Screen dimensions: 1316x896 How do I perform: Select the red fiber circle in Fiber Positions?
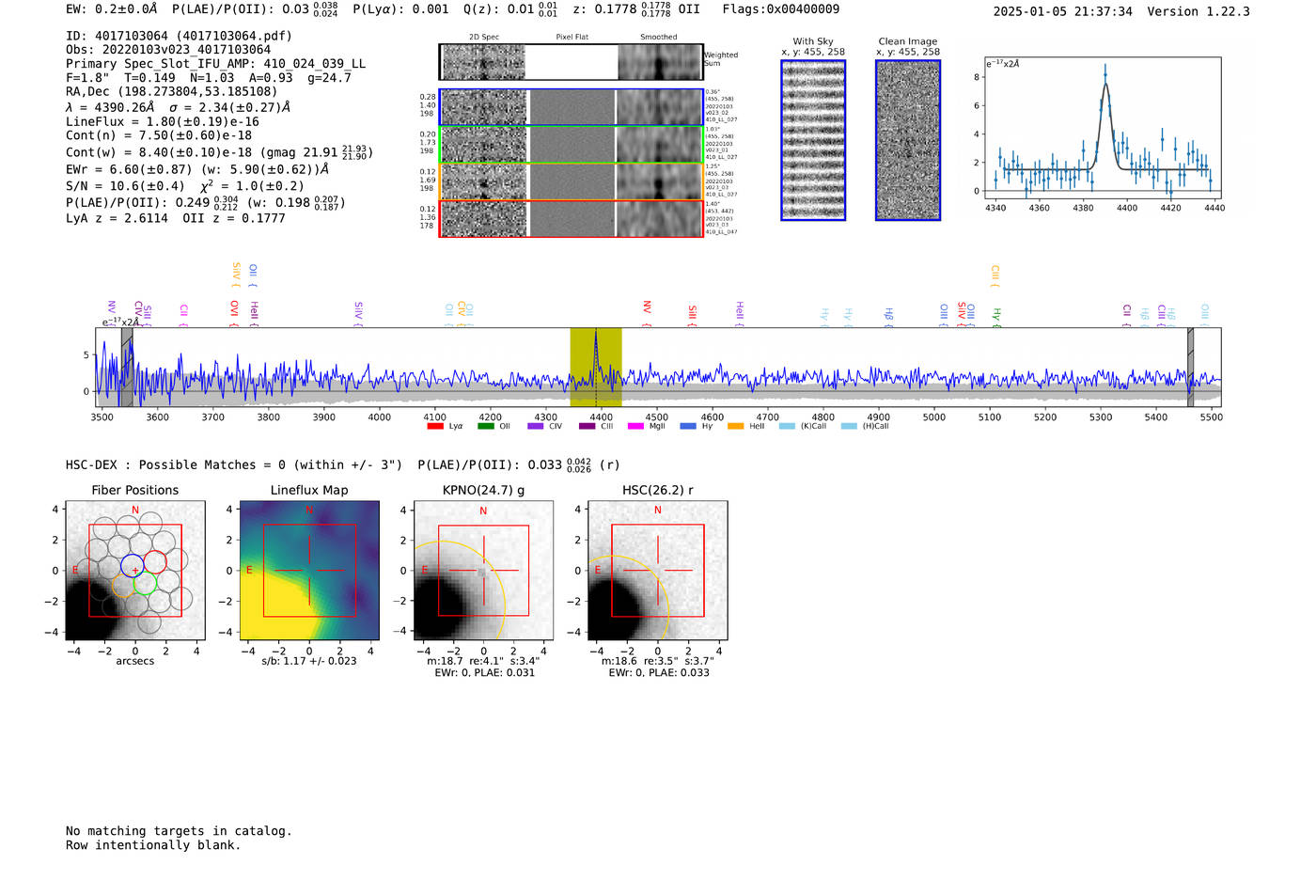155,563
